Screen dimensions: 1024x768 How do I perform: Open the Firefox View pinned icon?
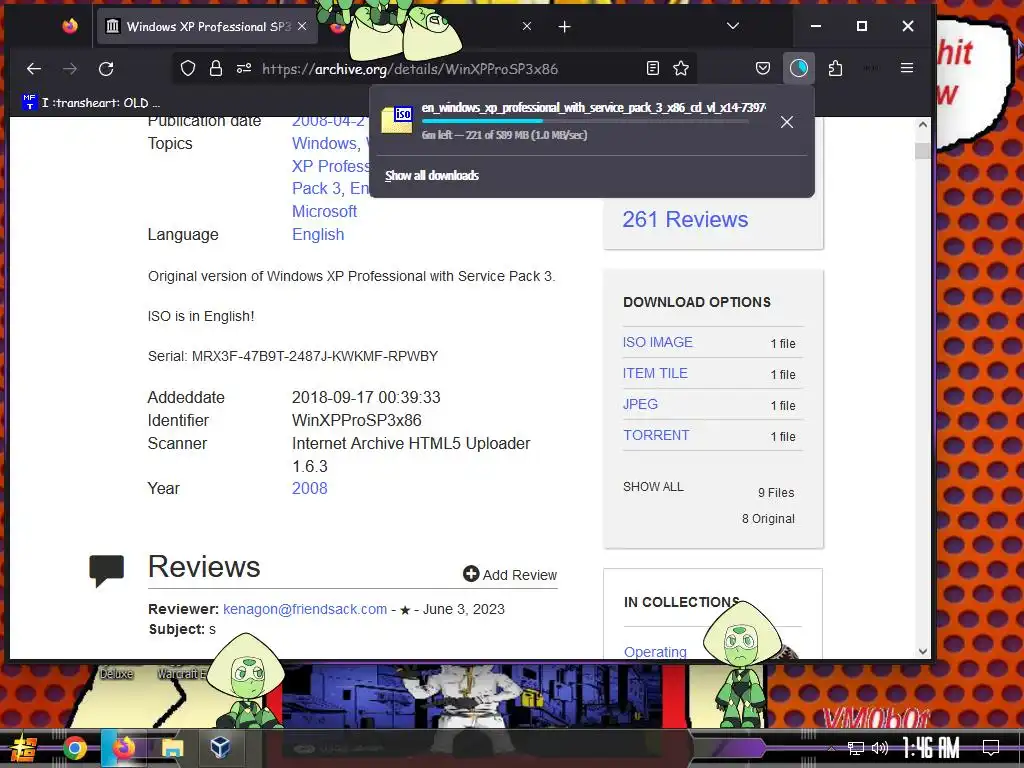pos(70,26)
